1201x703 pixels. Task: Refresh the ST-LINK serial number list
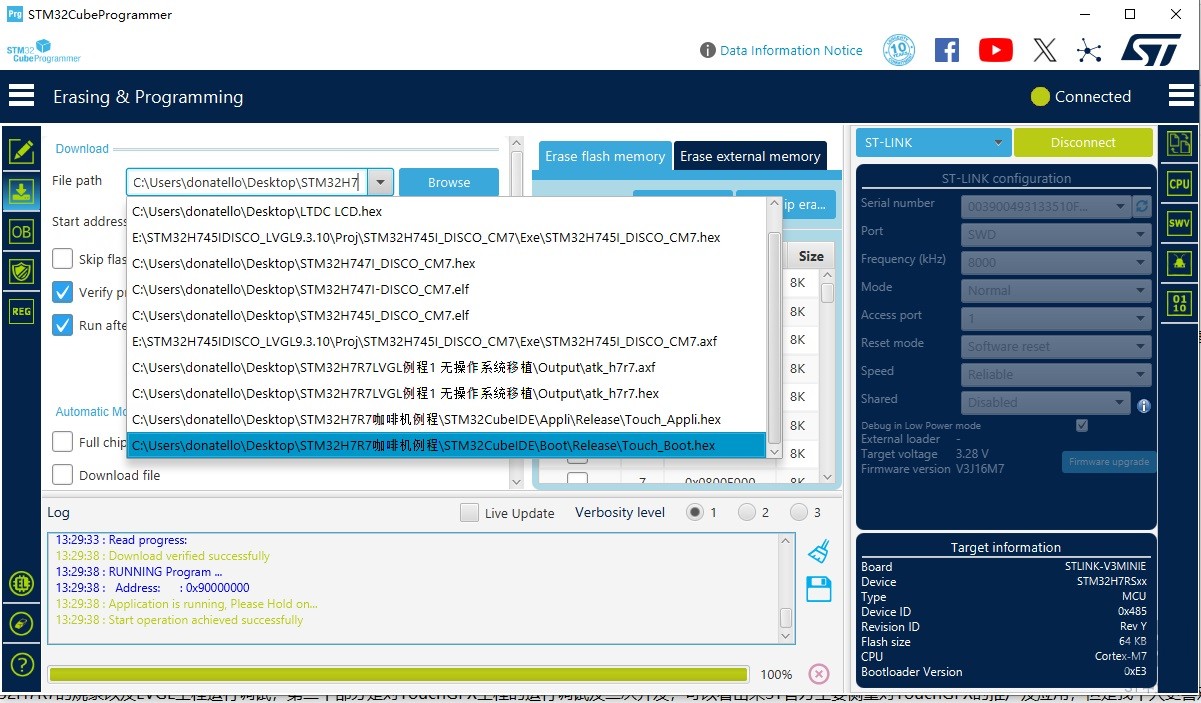coord(1142,206)
